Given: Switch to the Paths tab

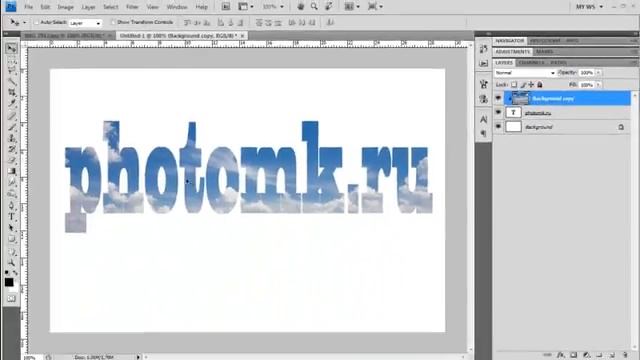Looking at the screenshot, I should pos(558,62).
